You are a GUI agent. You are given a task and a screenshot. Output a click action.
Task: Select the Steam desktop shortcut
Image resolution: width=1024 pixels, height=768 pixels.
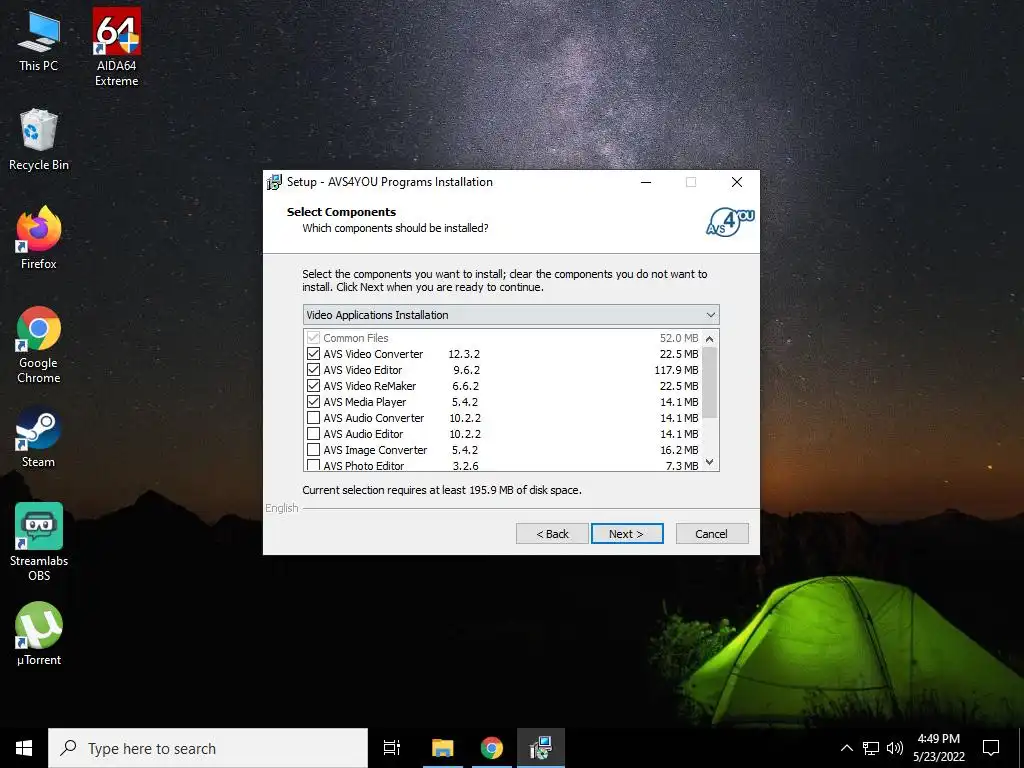click(39, 437)
